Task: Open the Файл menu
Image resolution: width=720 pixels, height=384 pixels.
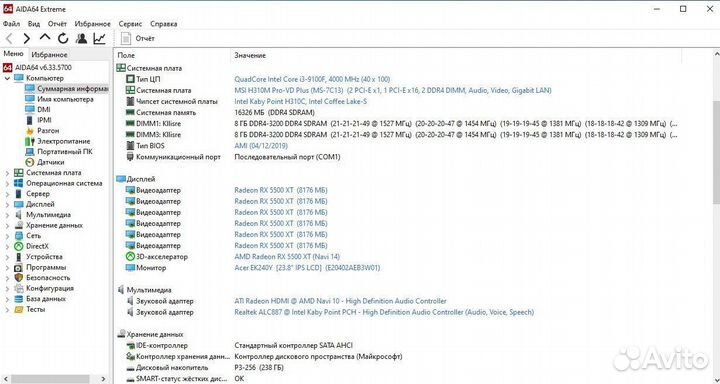Action: pos(11,24)
